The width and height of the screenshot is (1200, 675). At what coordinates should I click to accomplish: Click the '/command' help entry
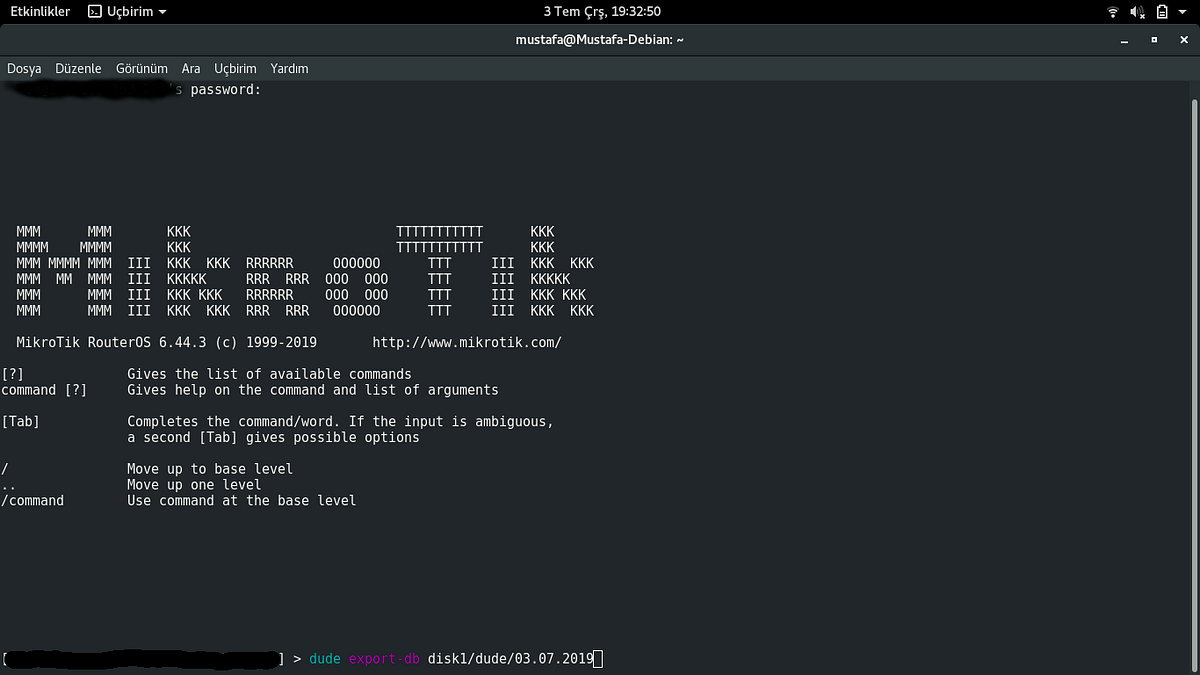32,500
